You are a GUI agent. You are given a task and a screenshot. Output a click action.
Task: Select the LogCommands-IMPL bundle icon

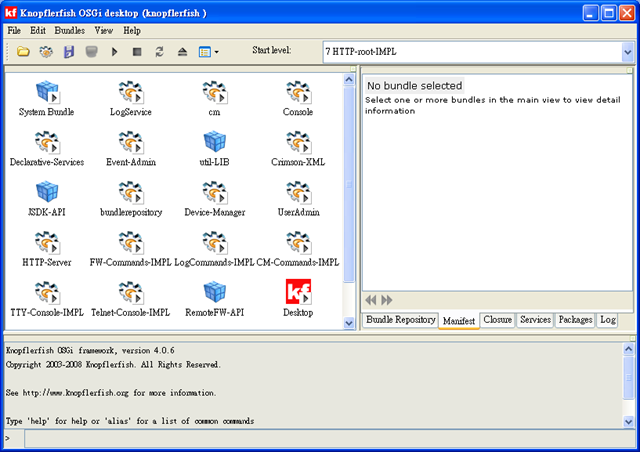(214, 242)
